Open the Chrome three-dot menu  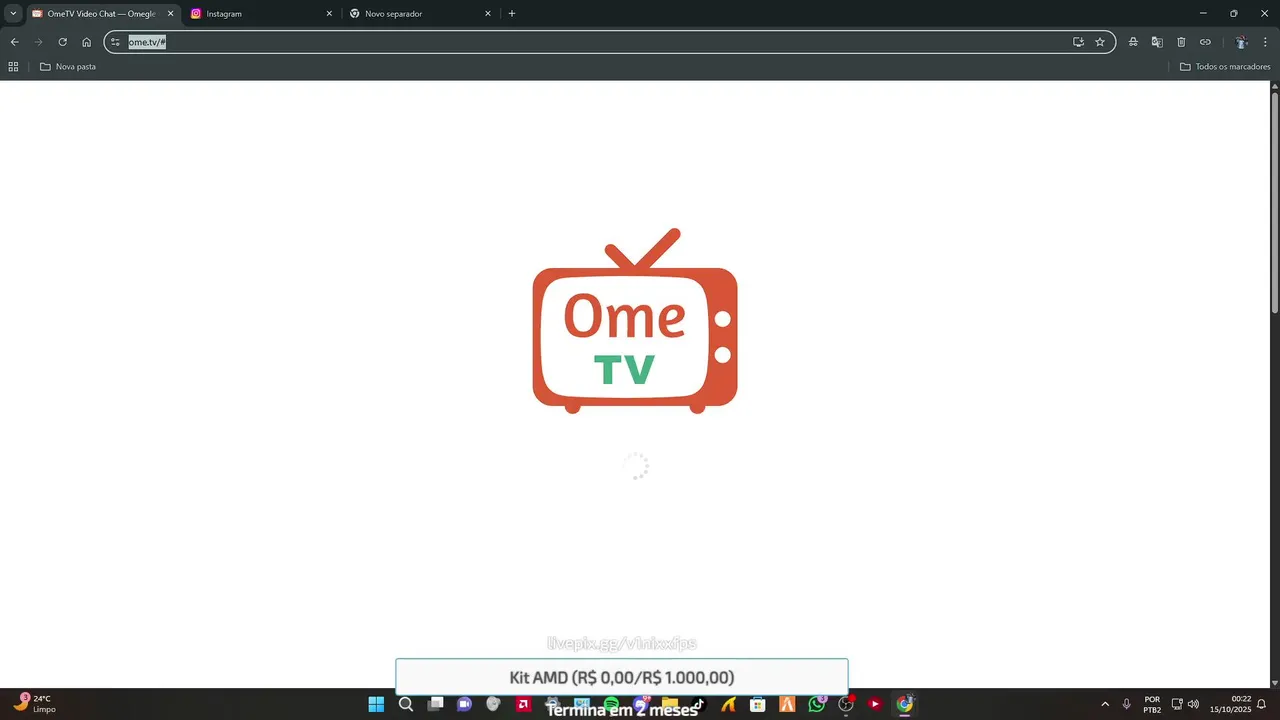[x=1266, y=42]
